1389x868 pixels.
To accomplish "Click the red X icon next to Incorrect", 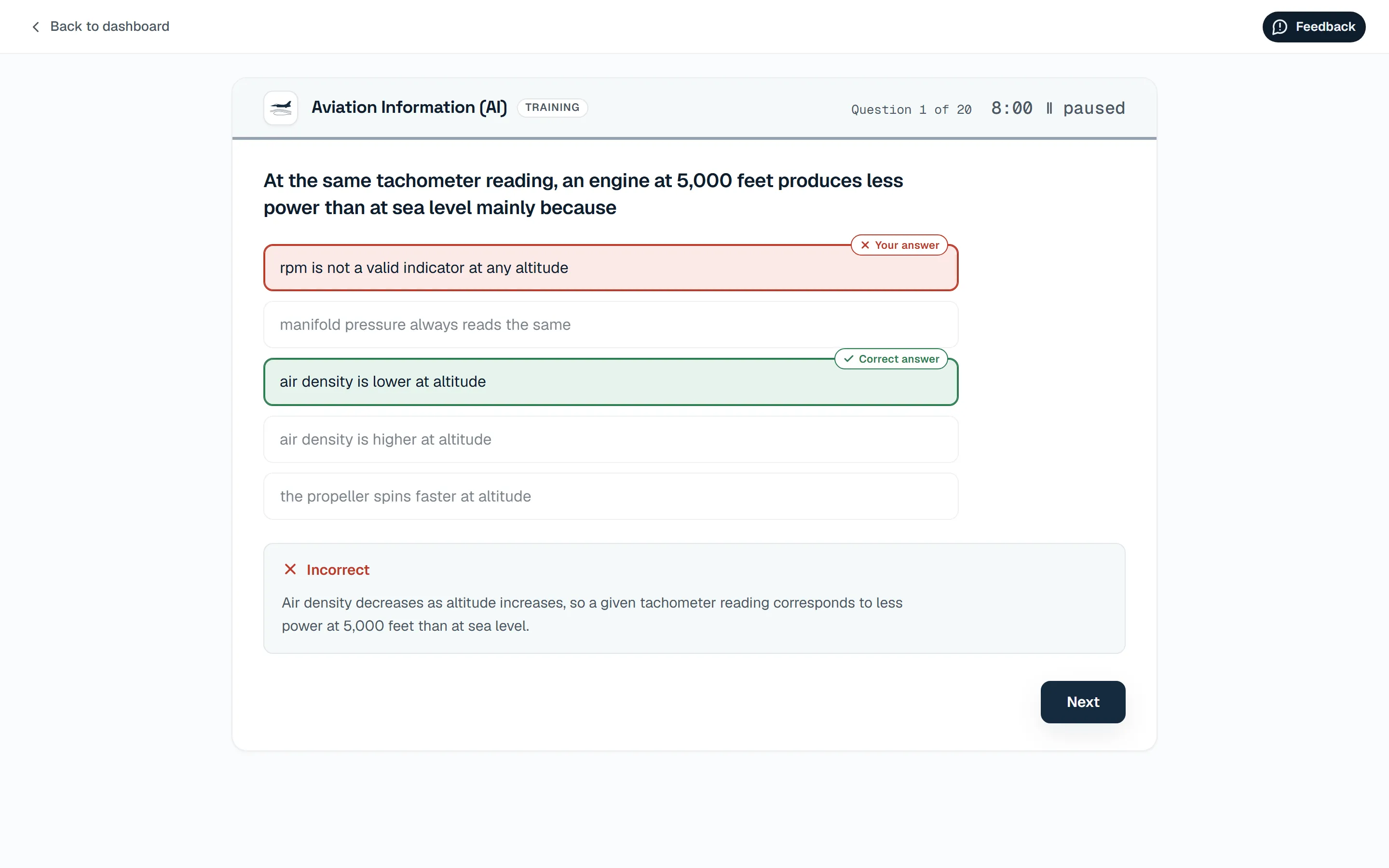I will click(x=290, y=570).
